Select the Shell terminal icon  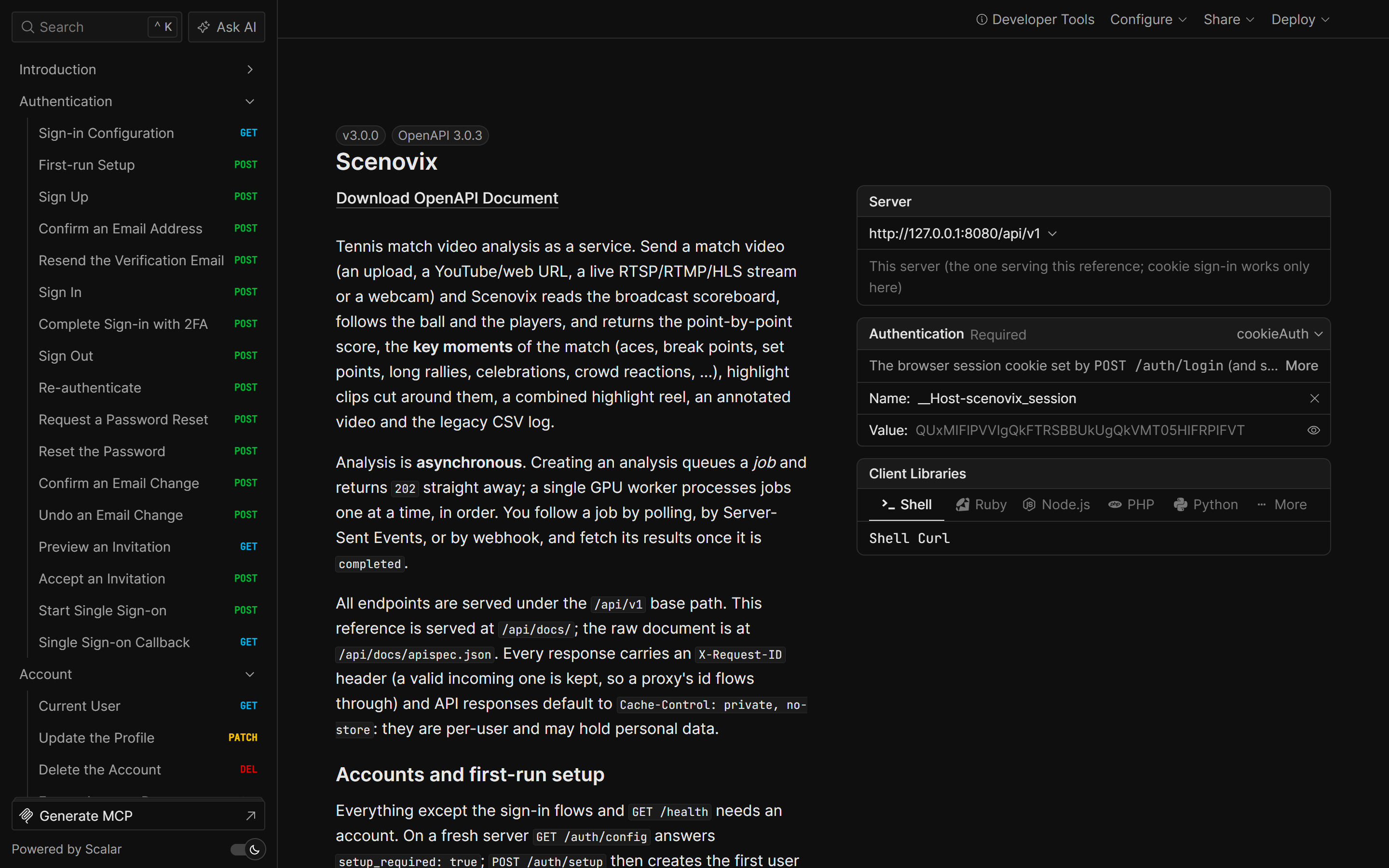(888, 504)
